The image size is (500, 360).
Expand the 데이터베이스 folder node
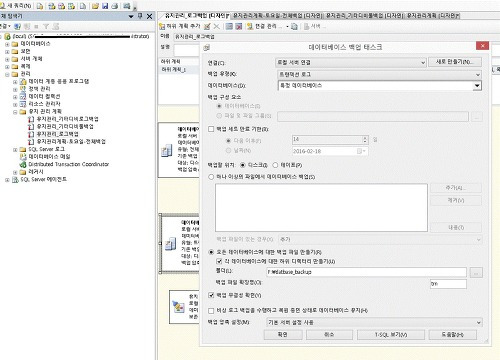[7, 44]
